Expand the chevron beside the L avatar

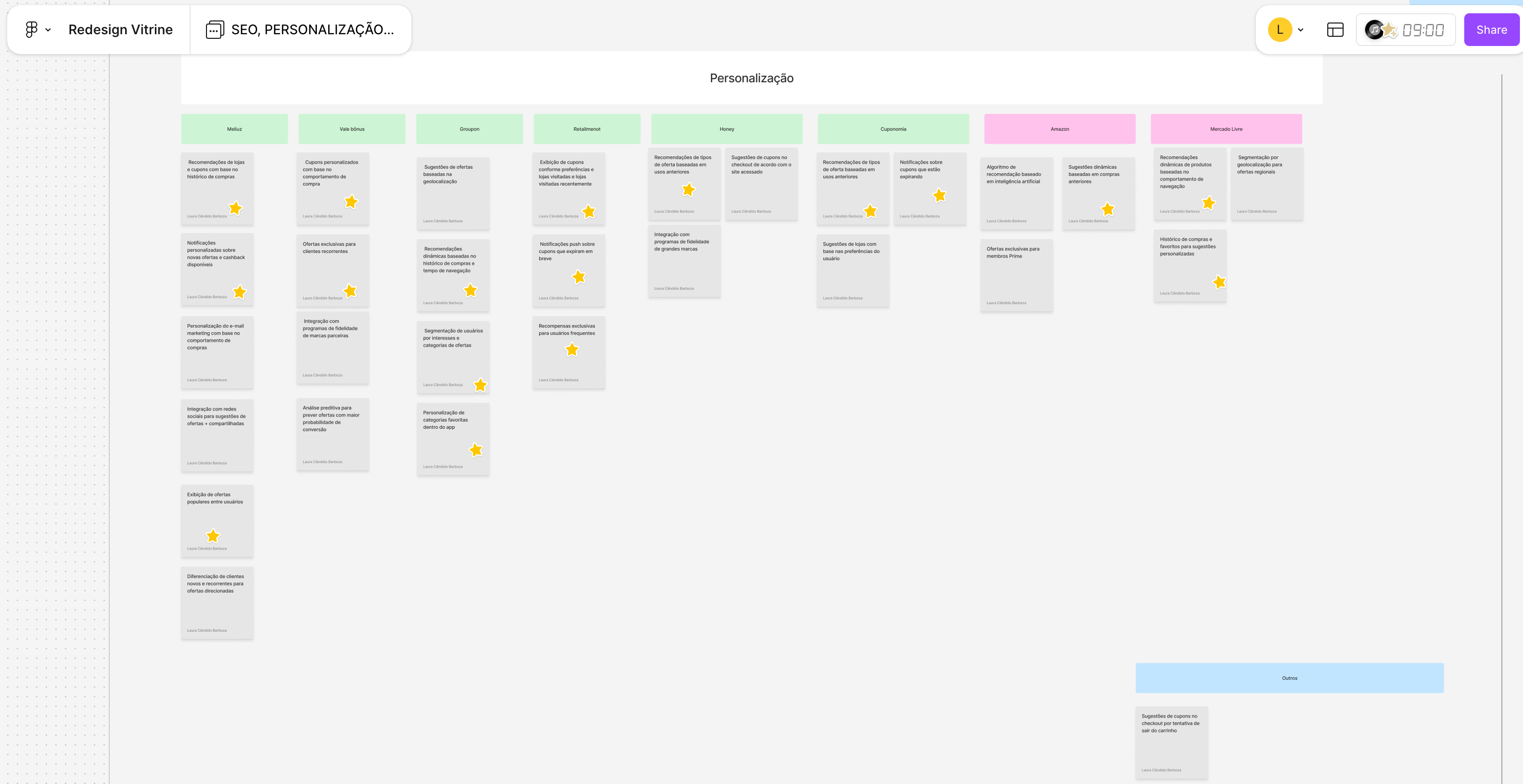(x=1301, y=30)
